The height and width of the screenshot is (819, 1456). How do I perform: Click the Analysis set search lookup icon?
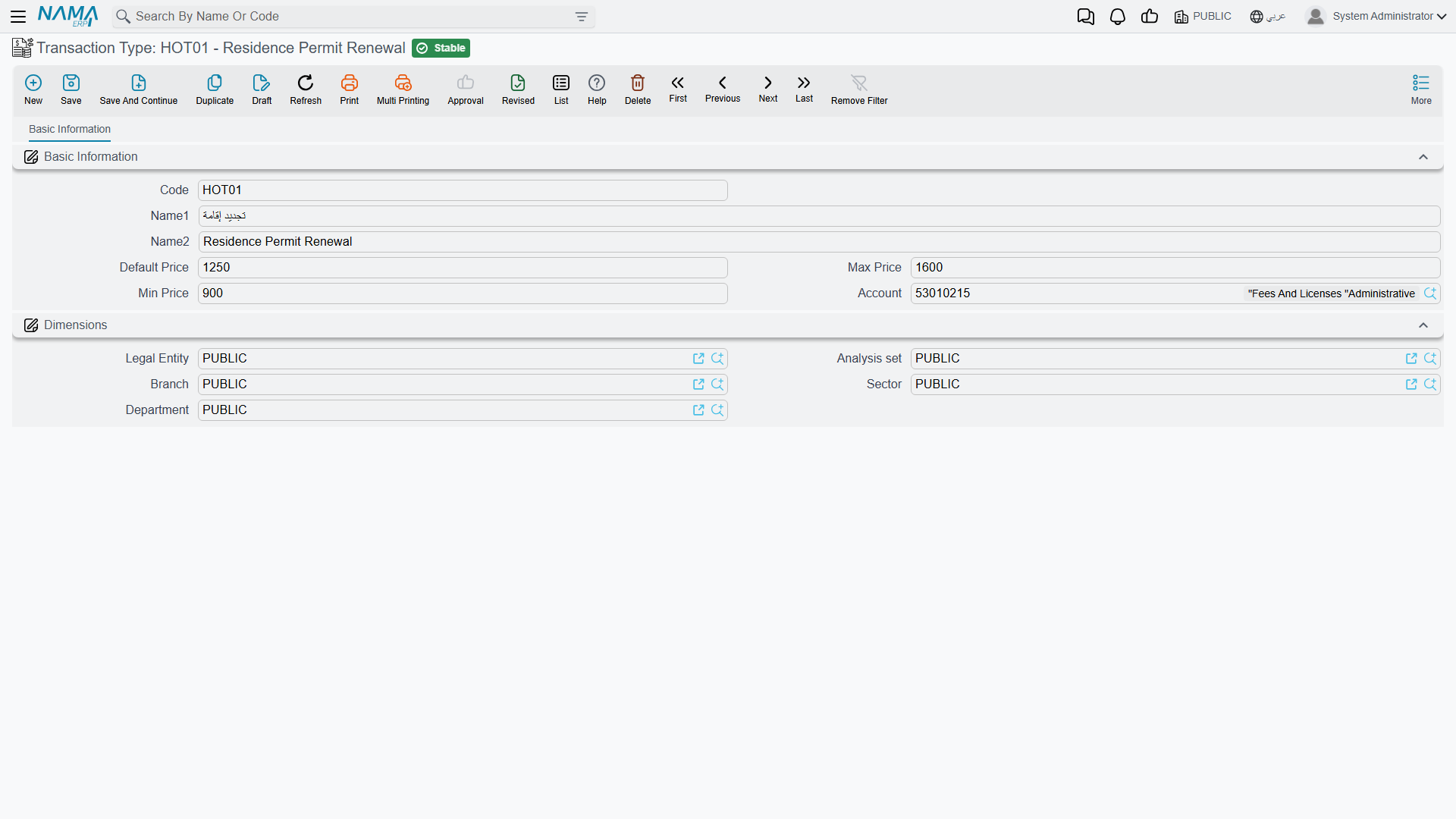1430,359
